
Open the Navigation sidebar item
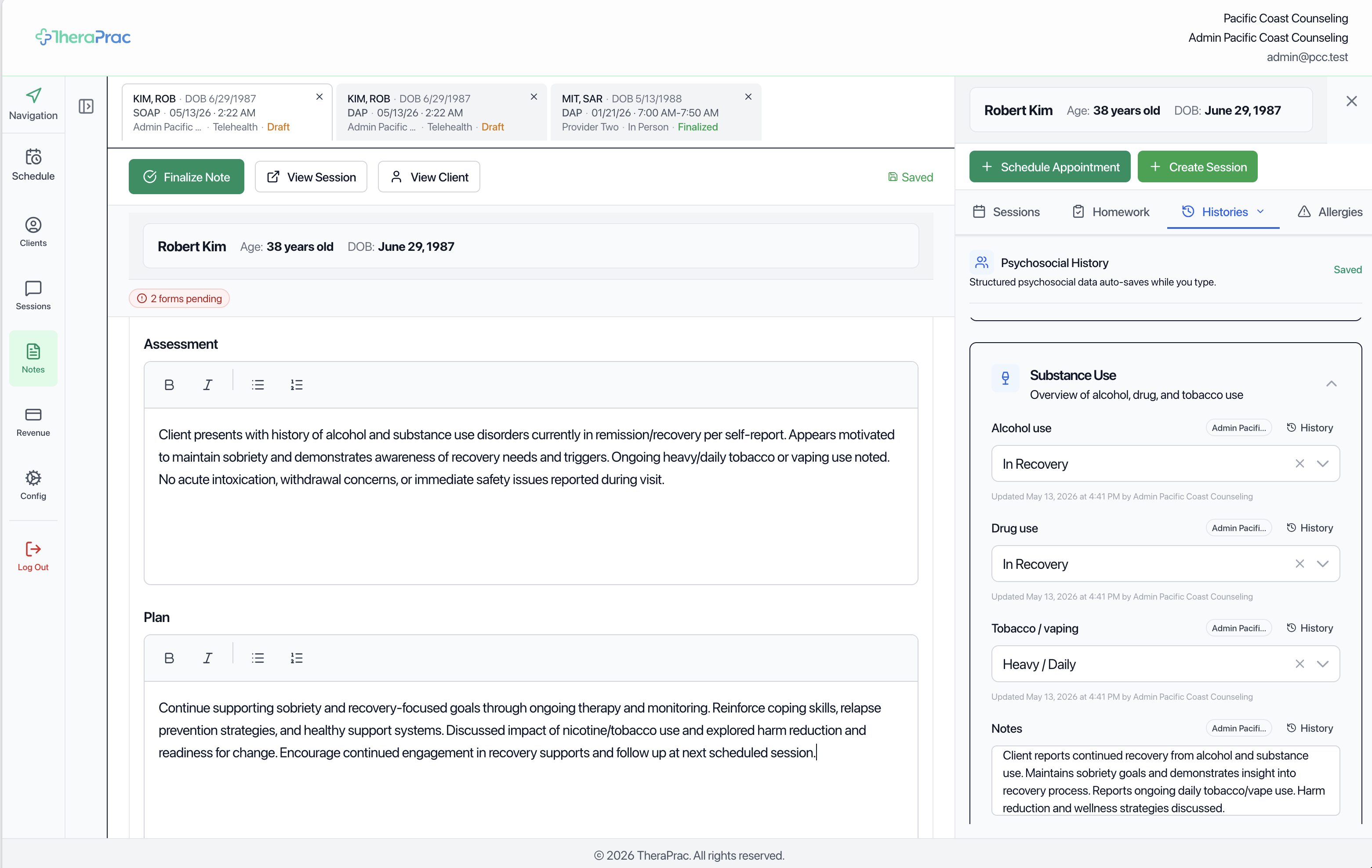pyautogui.click(x=33, y=104)
